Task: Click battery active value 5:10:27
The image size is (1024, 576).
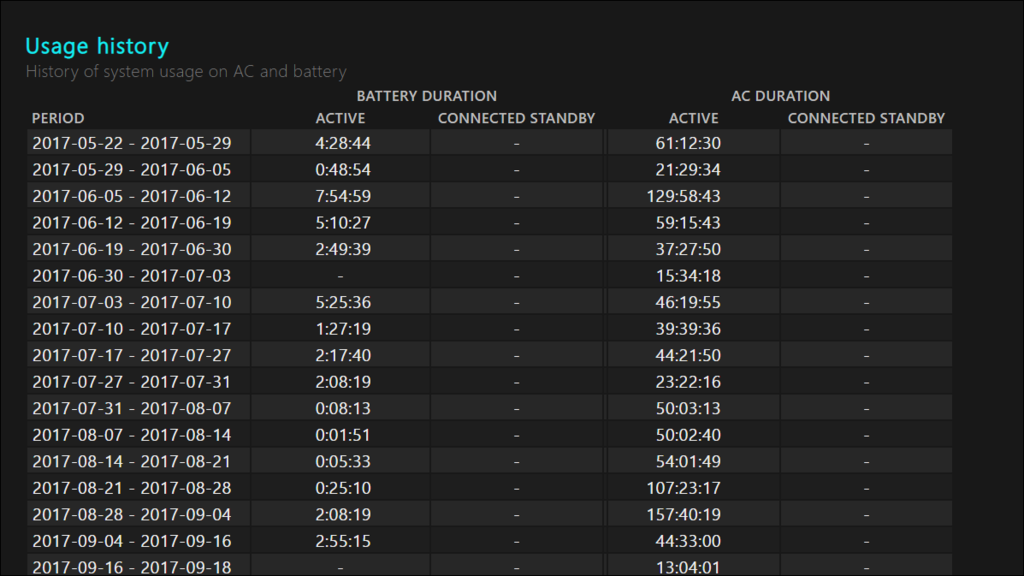Action: pos(343,223)
